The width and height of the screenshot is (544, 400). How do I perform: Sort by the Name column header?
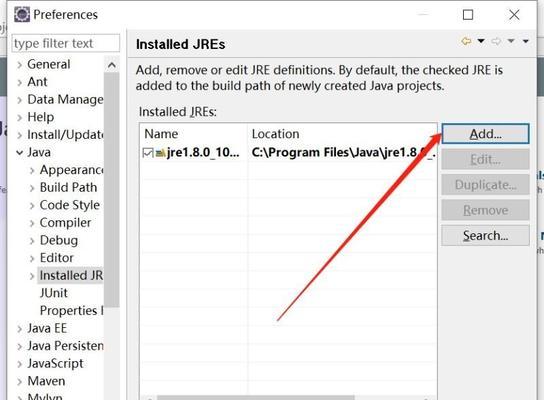point(161,134)
